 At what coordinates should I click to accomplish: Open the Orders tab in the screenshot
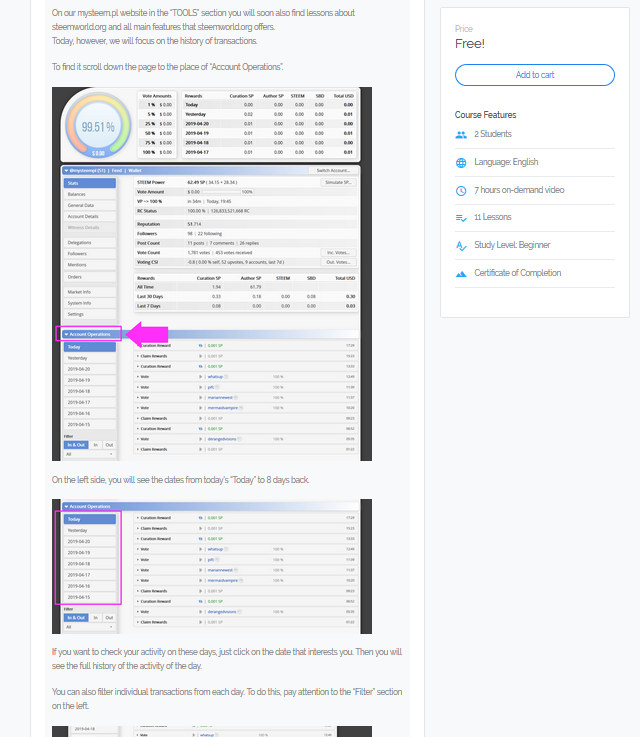[x=90, y=277]
